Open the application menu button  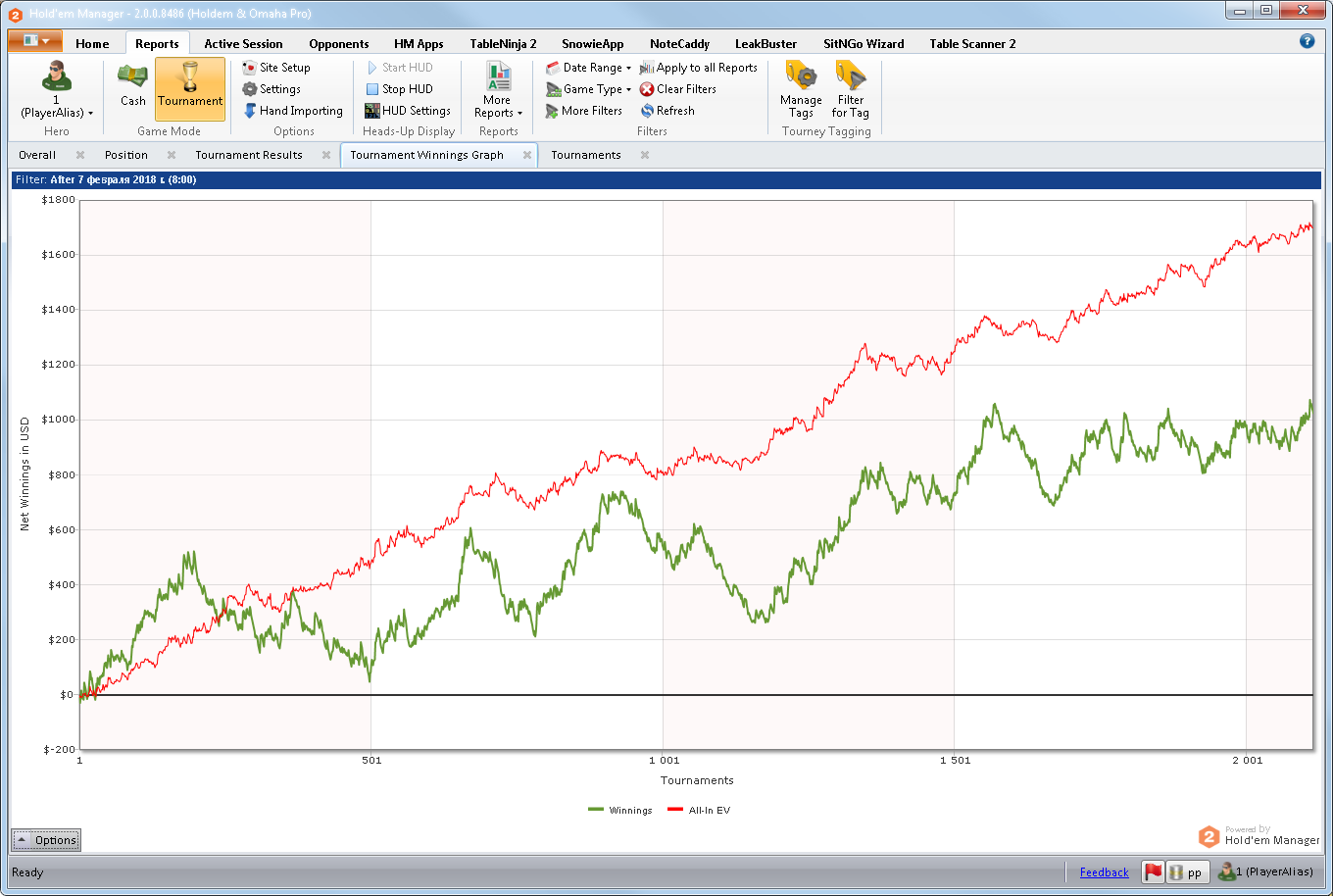(x=35, y=41)
